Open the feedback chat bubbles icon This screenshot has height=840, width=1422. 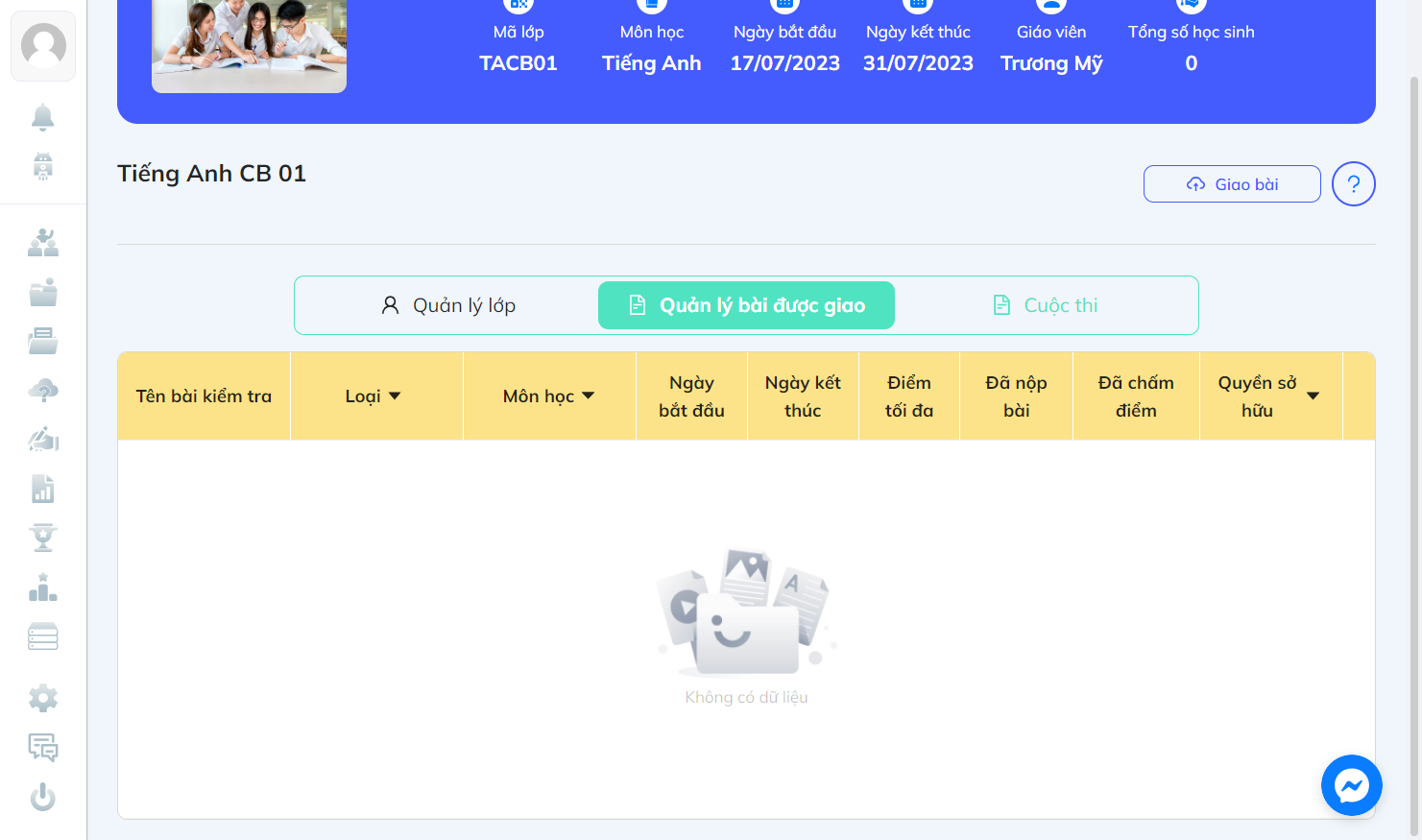(43, 747)
